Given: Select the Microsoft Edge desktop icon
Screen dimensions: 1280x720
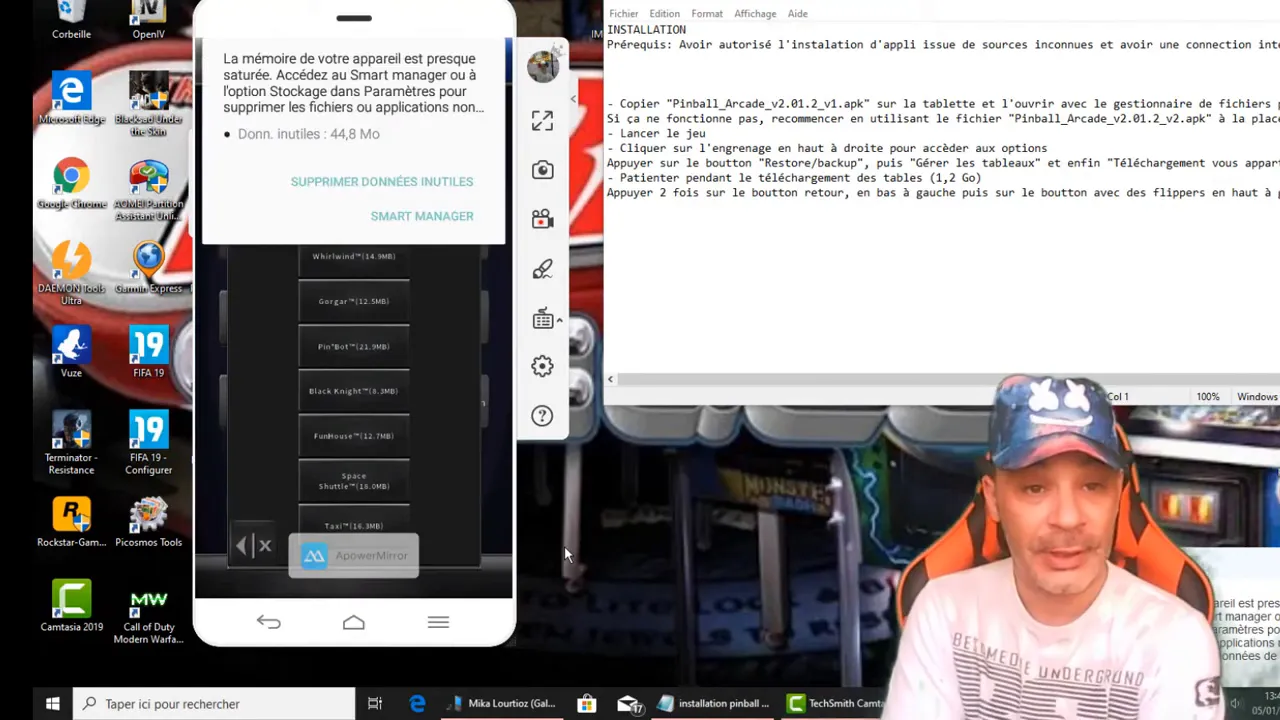Looking at the screenshot, I should 71,100.
